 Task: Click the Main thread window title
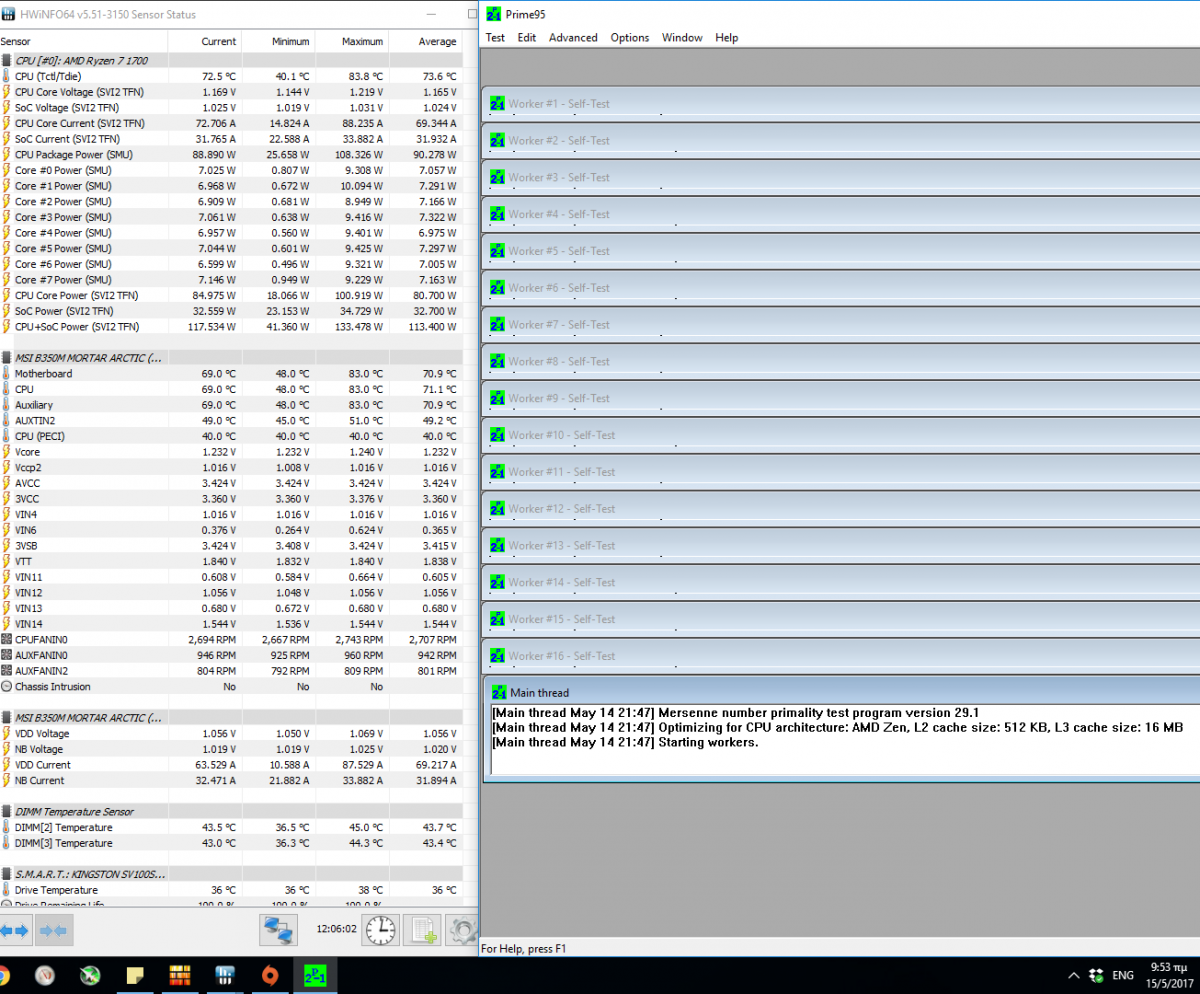click(540, 693)
